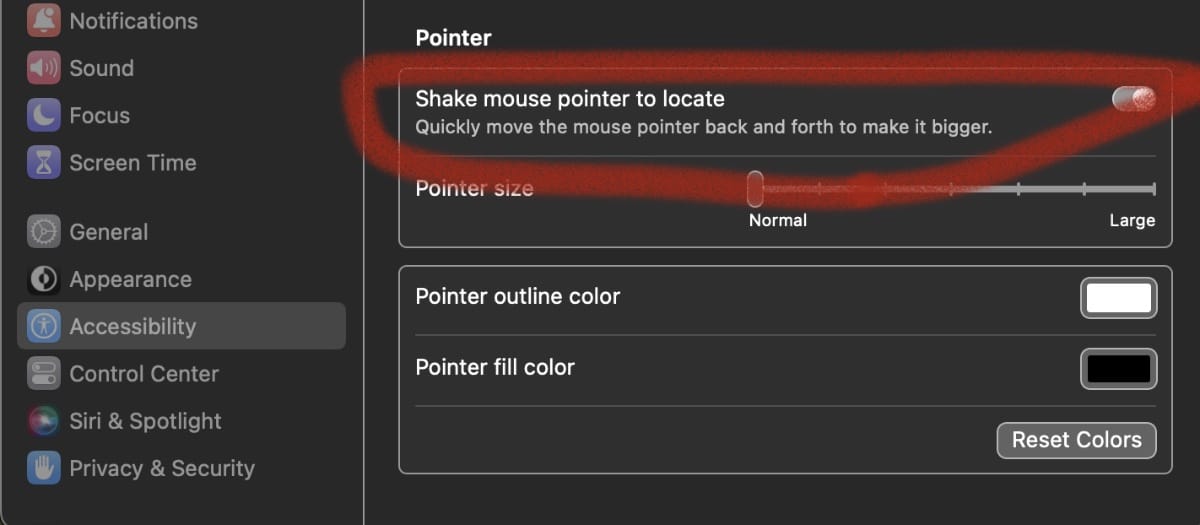Open the Pointer outline color well
1200x525 pixels.
[1118, 298]
